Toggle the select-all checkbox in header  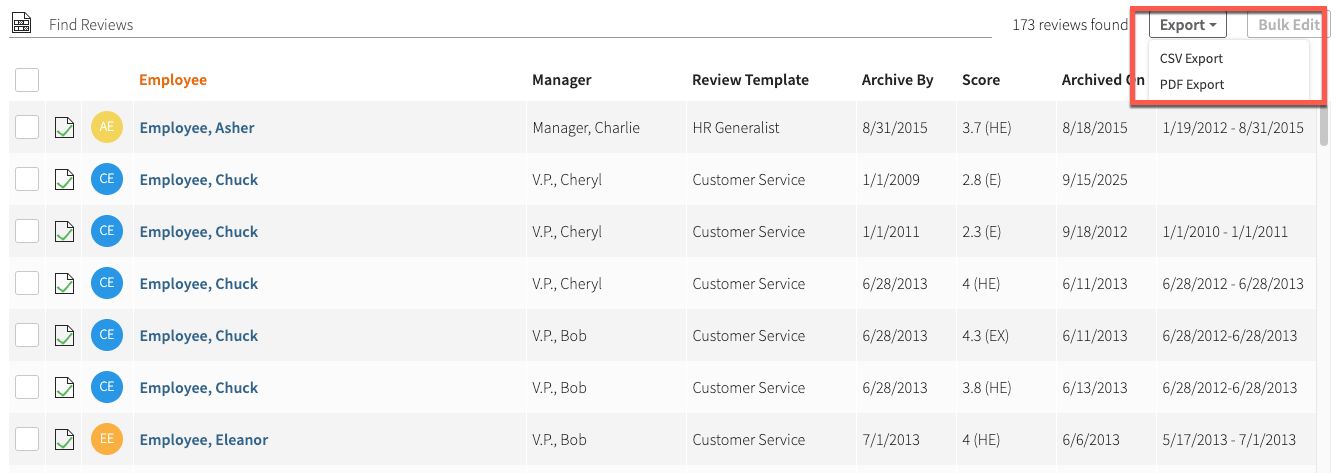[x=27, y=80]
